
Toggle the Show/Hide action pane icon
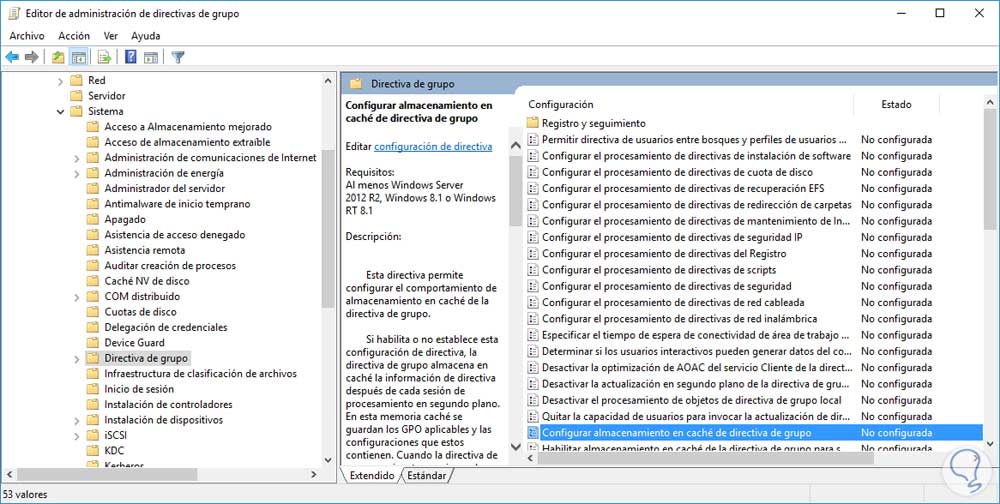click(x=151, y=57)
